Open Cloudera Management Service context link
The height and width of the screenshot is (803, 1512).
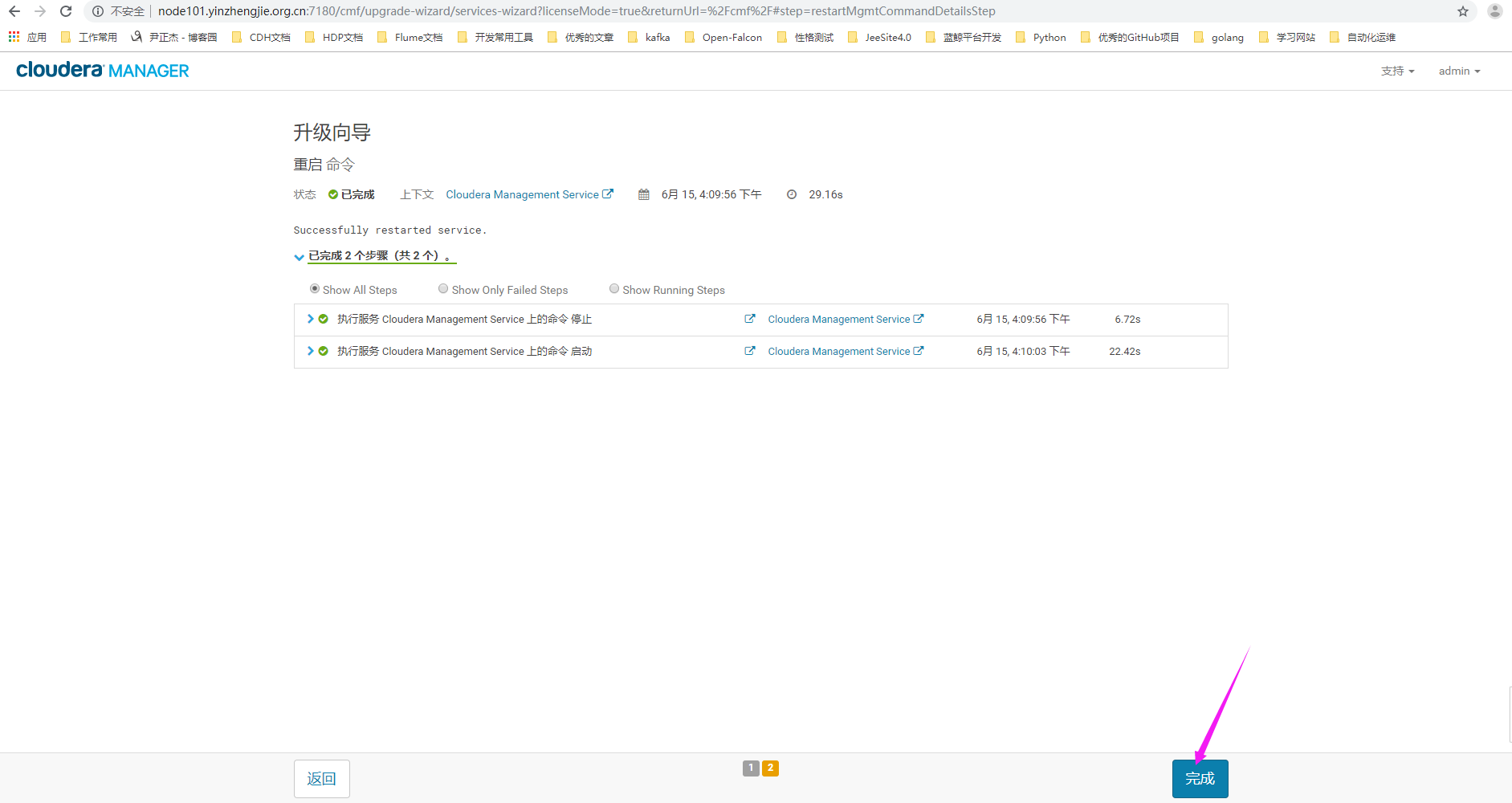coord(529,194)
